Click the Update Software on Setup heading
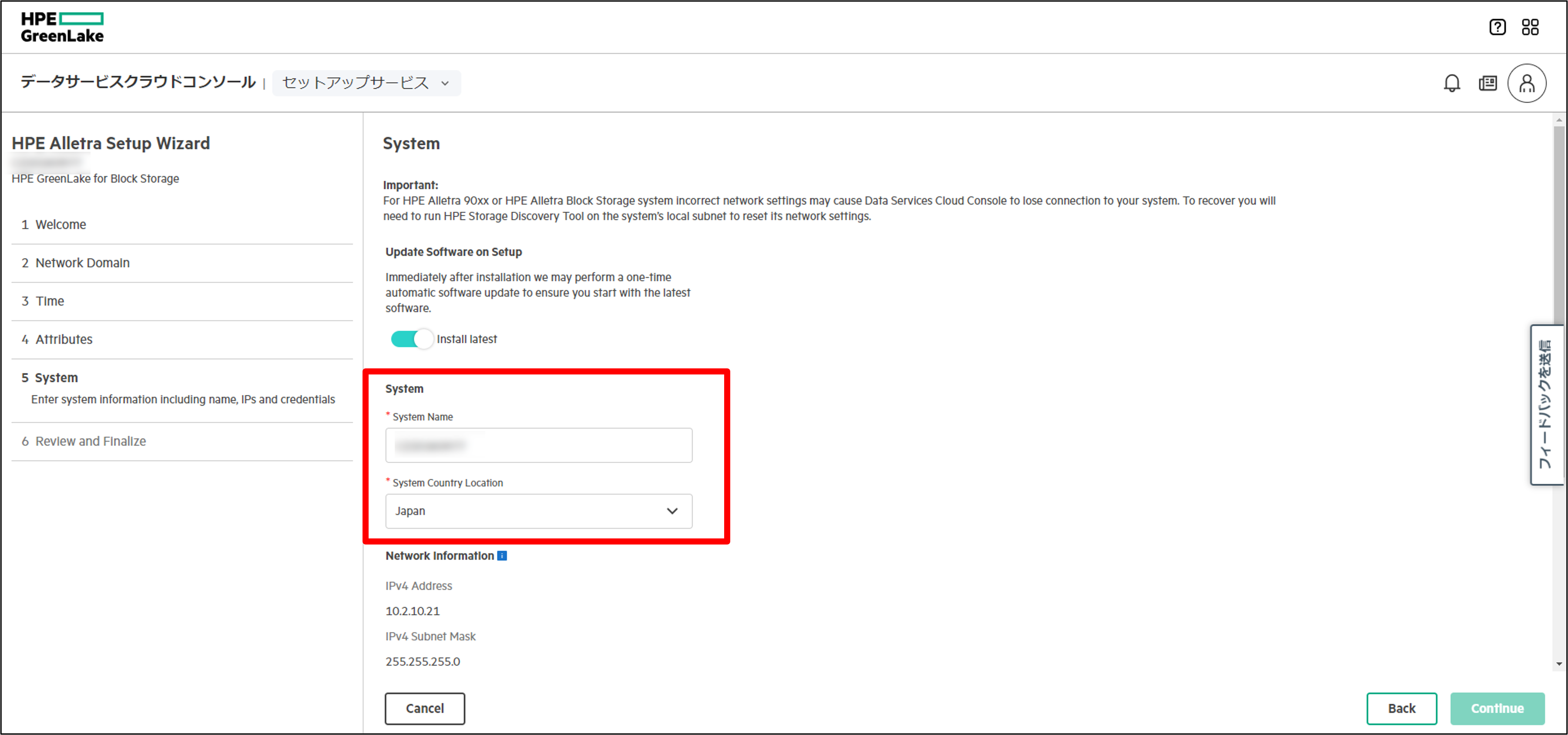Image resolution: width=1568 pixels, height=735 pixels. [453, 252]
